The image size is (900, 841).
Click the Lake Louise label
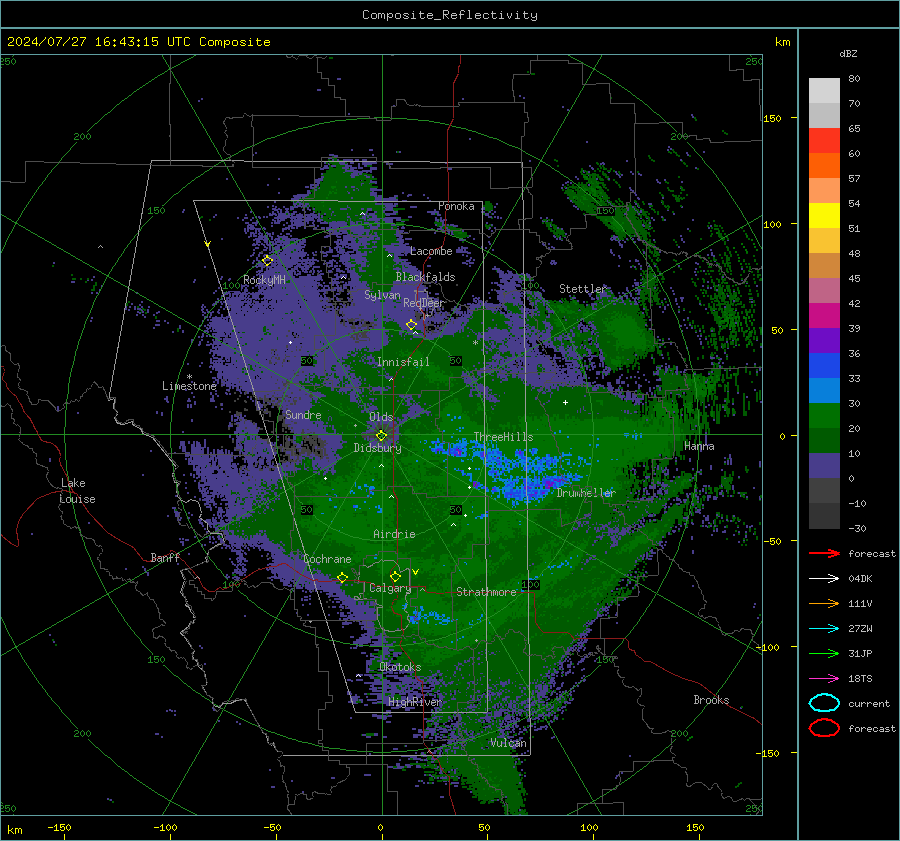pos(77,491)
